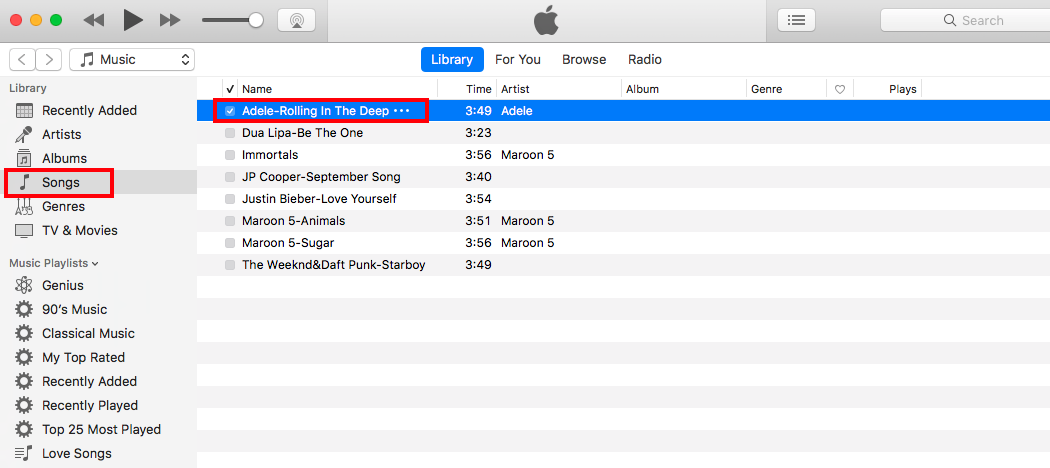Sort by the checkmark column header
Screen dimensions: 1050x468
tap(230, 89)
